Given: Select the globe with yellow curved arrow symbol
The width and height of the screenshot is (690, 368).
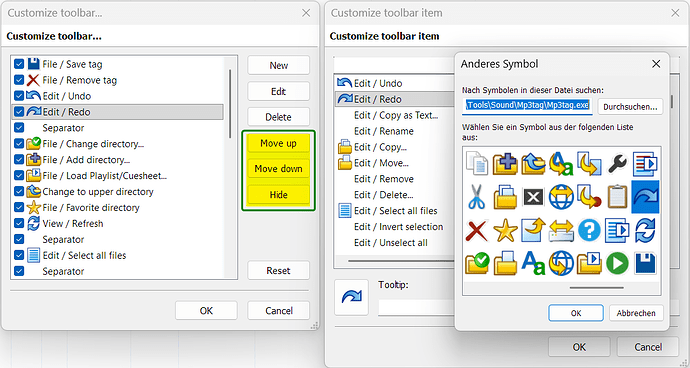Looking at the screenshot, I should [561, 263].
